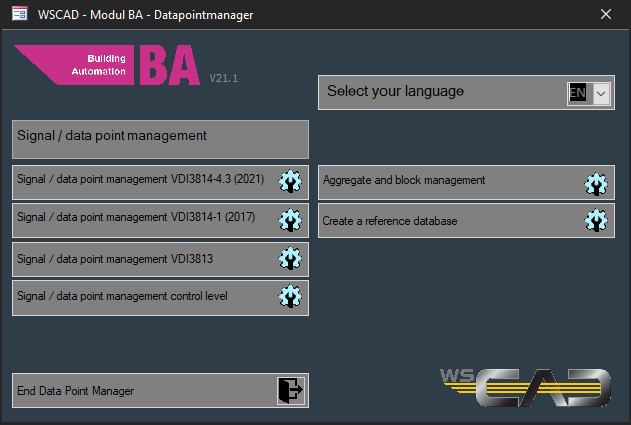631x425 pixels.
Task: Click the 'Select your language' label
Action: tap(395, 91)
